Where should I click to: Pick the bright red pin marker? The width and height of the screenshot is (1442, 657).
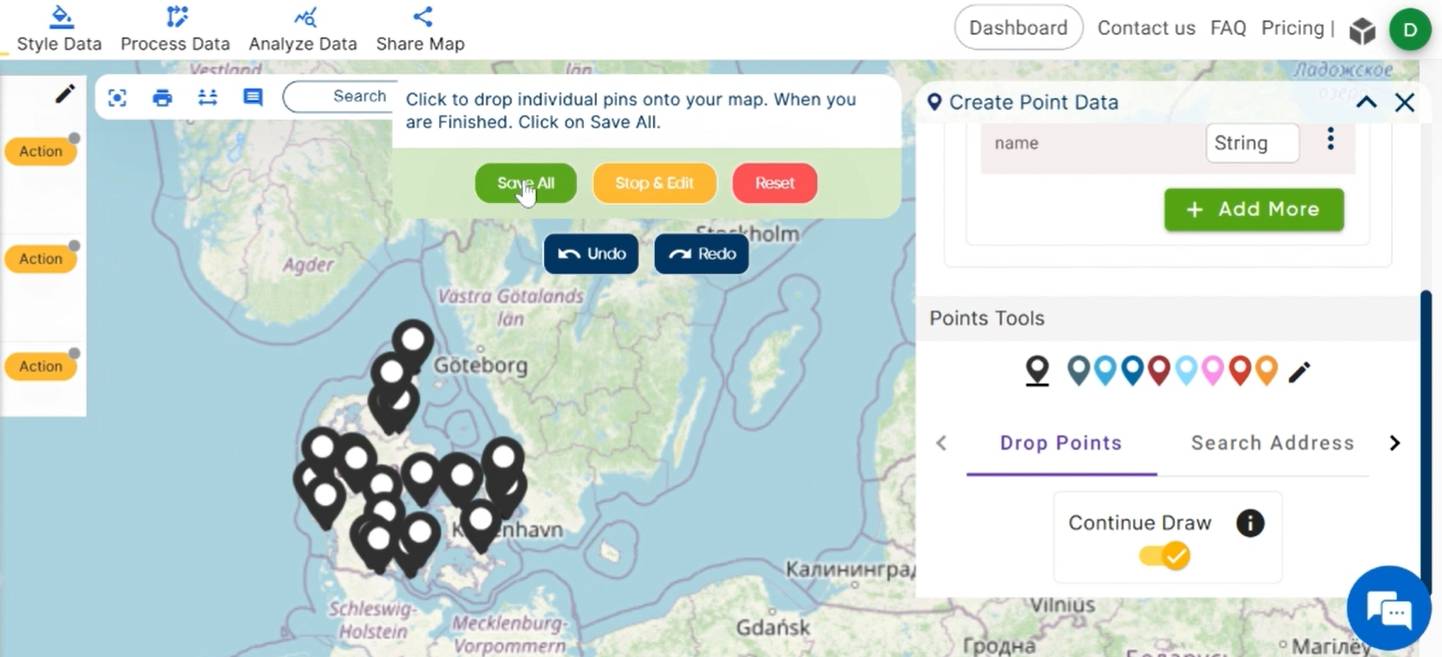[1240, 371]
